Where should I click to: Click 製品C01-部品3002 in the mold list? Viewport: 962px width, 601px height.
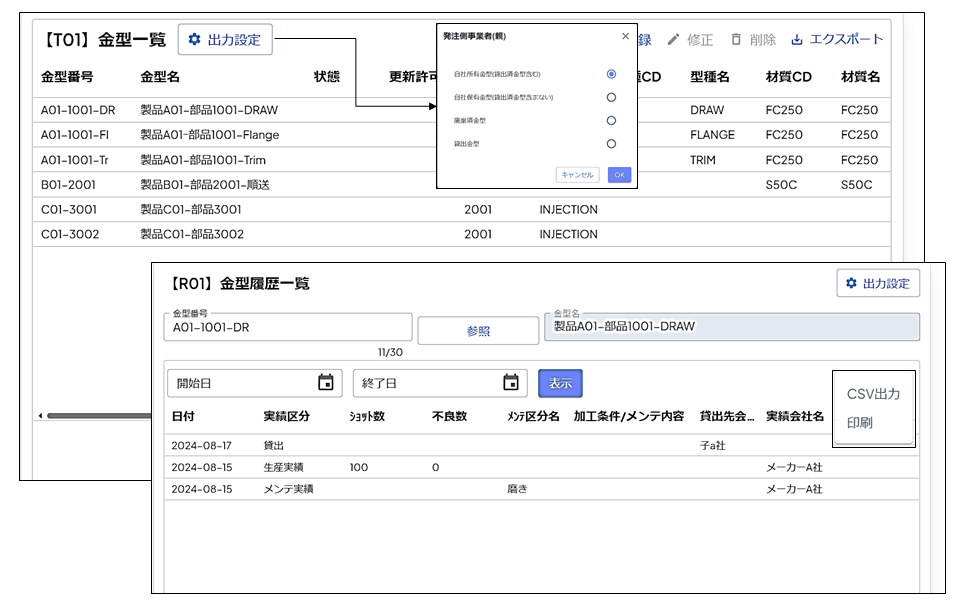point(192,234)
